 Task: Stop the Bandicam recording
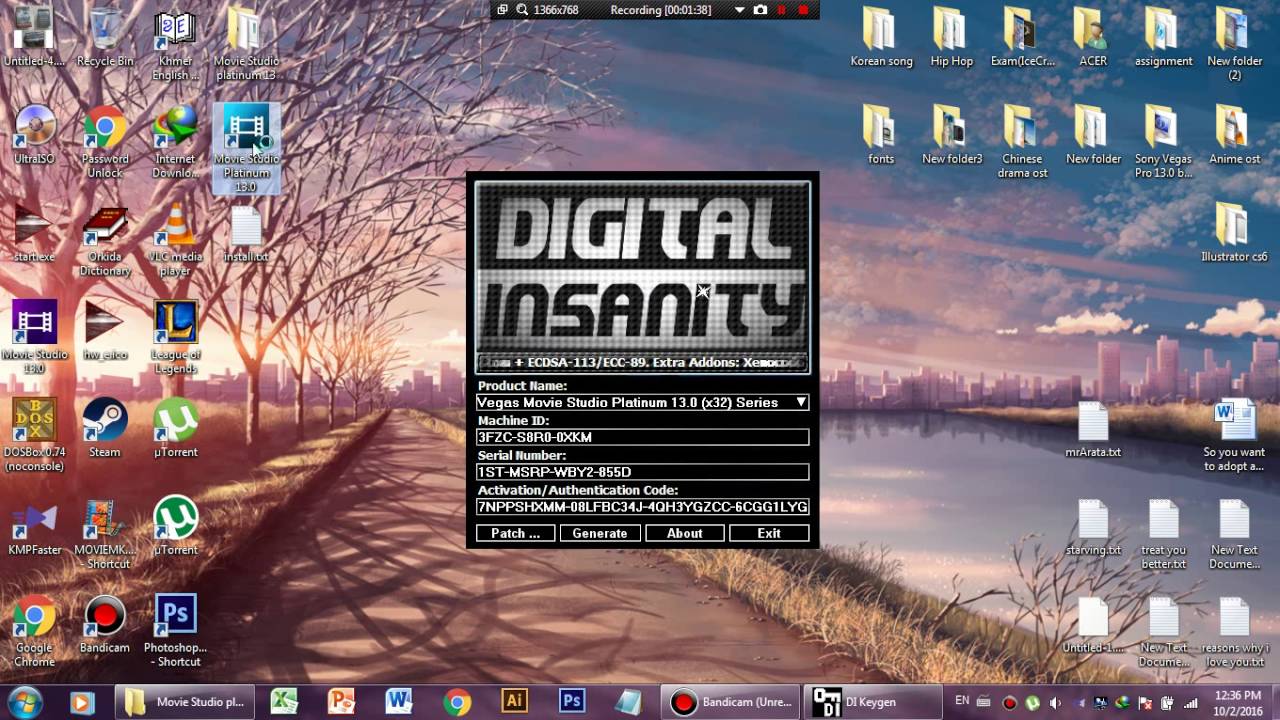tap(804, 10)
